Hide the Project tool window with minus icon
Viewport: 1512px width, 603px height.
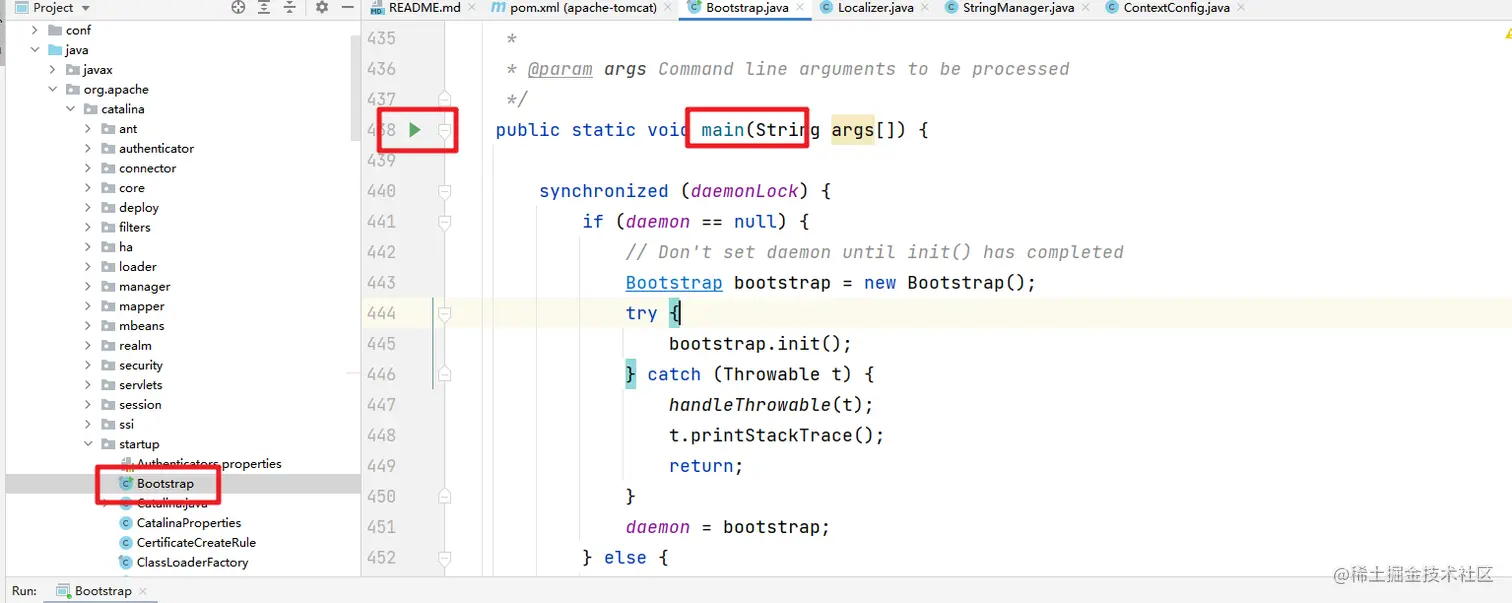(347, 7)
